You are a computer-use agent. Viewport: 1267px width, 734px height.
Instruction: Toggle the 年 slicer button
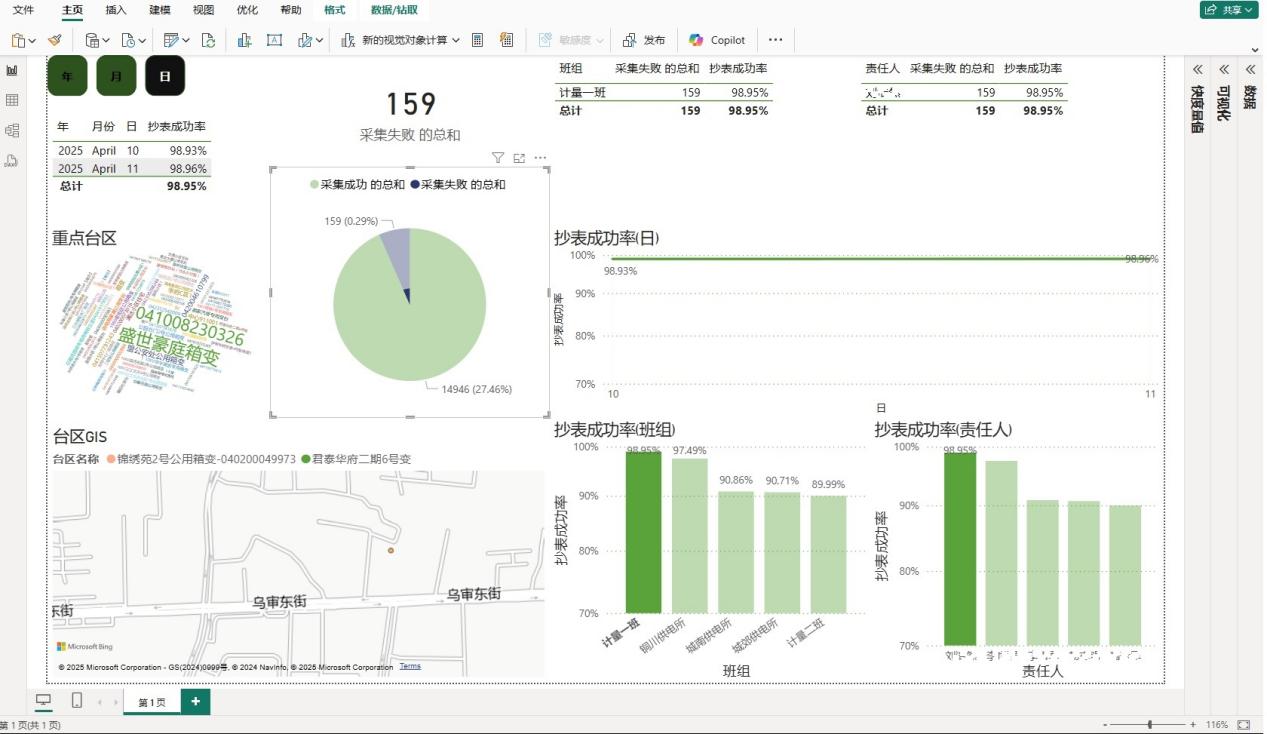pos(67,76)
